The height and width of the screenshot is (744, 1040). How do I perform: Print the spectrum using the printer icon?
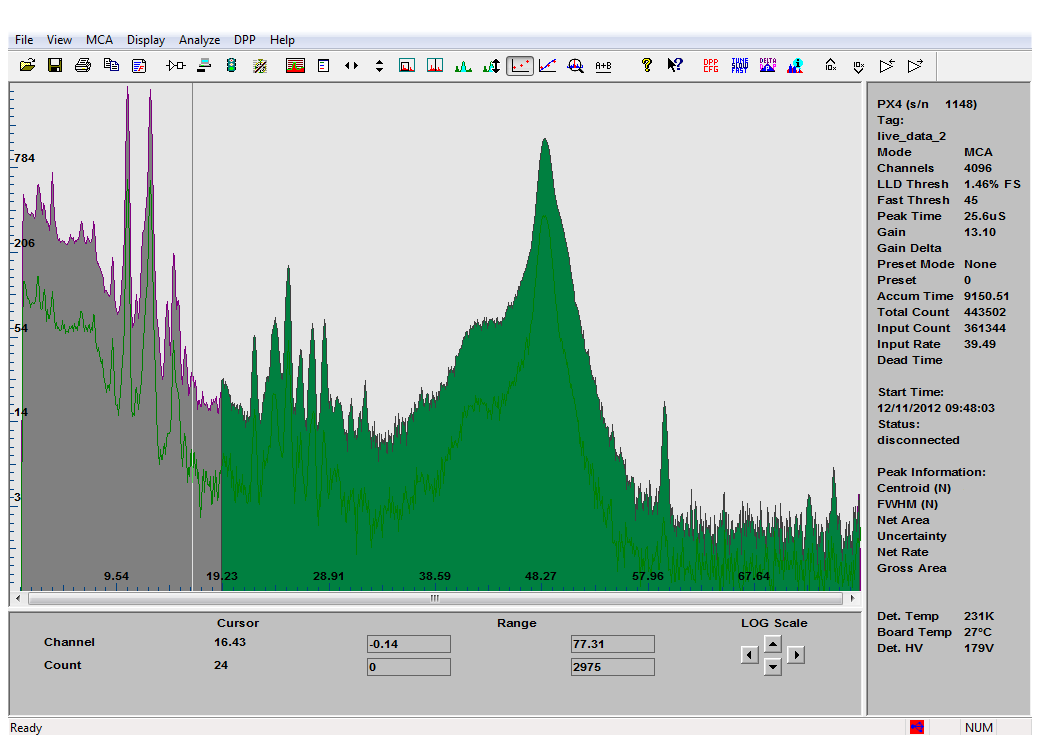click(83, 66)
